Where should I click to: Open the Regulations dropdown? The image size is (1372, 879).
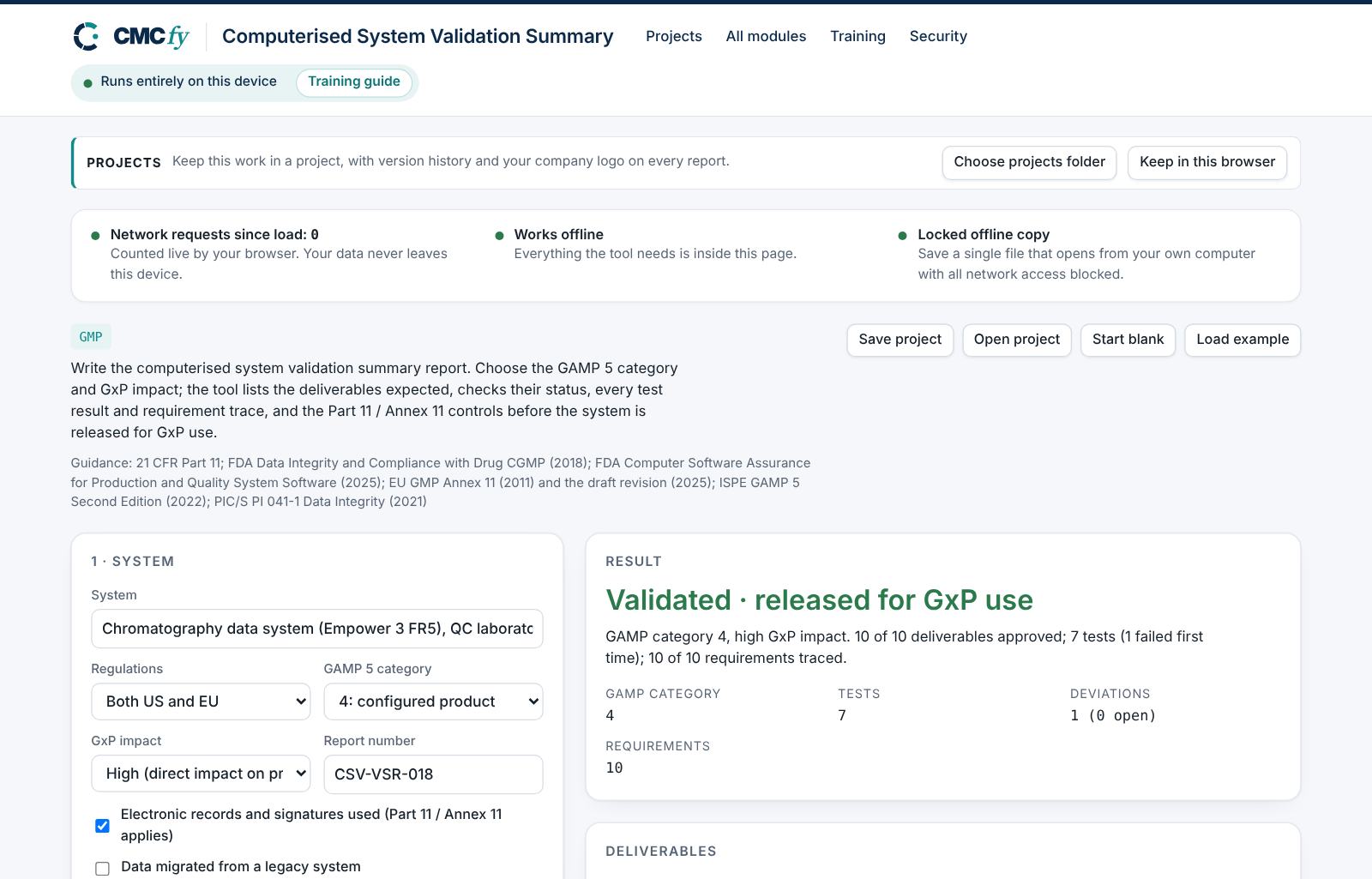tap(201, 701)
